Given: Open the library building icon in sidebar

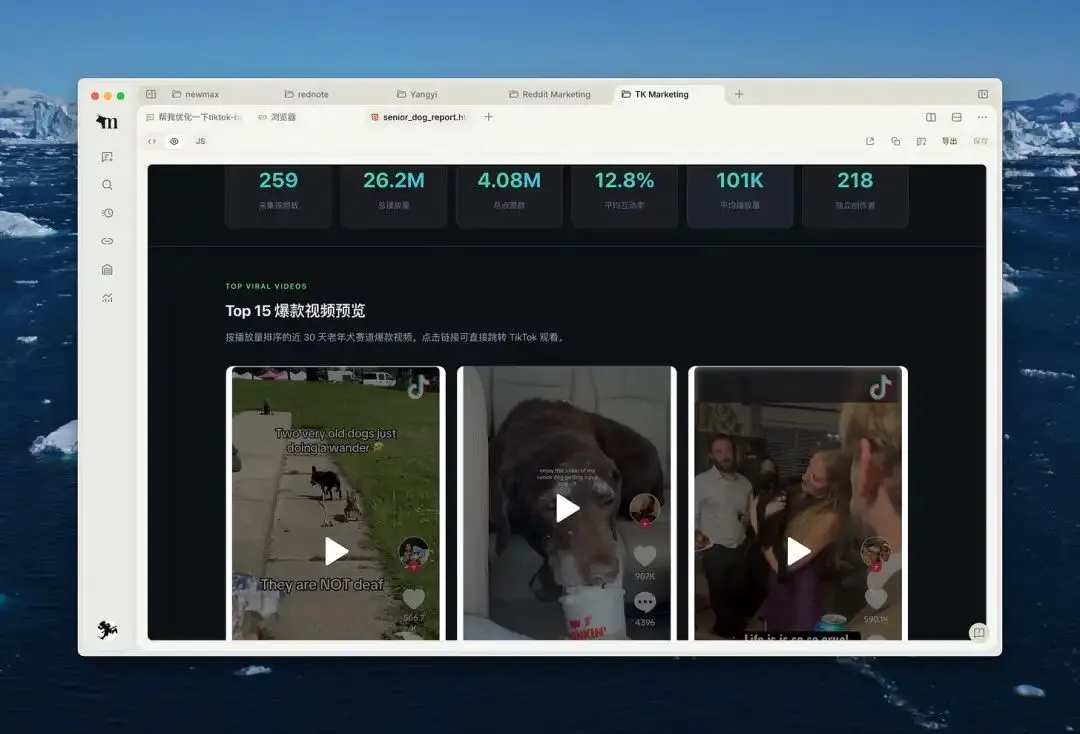Looking at the screenshot, I should pos(107,269).
